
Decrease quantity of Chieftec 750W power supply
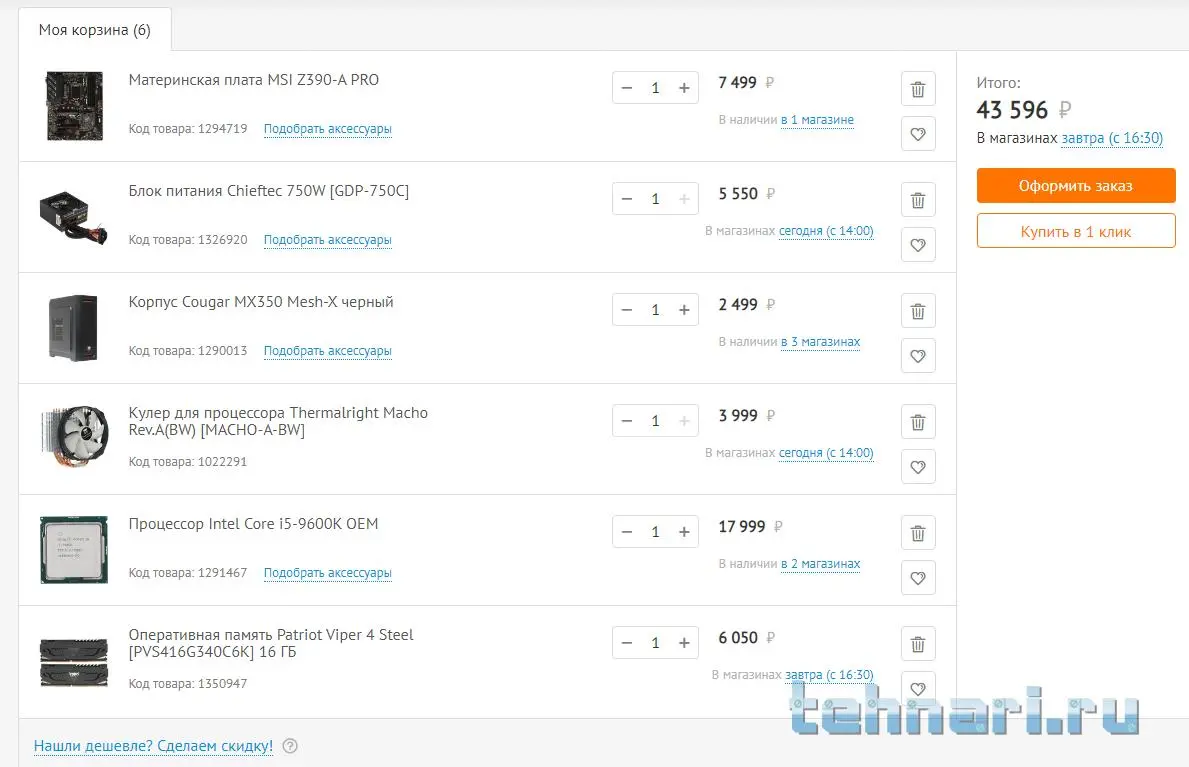(x=627, y=199)
